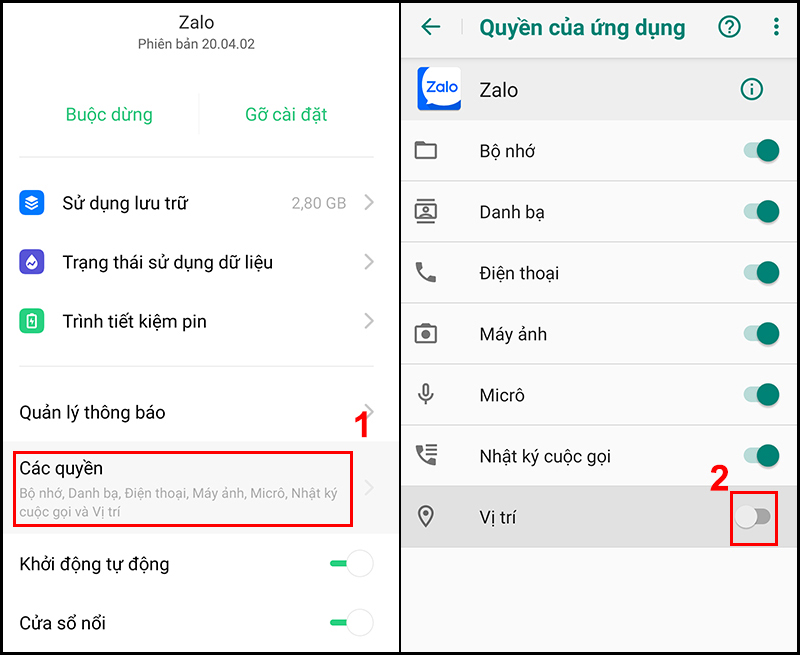The height and width of the screenshot is (655, 800).
Task: Tap the Sử dụng lưu trữ storage icon
Action: 32,203
